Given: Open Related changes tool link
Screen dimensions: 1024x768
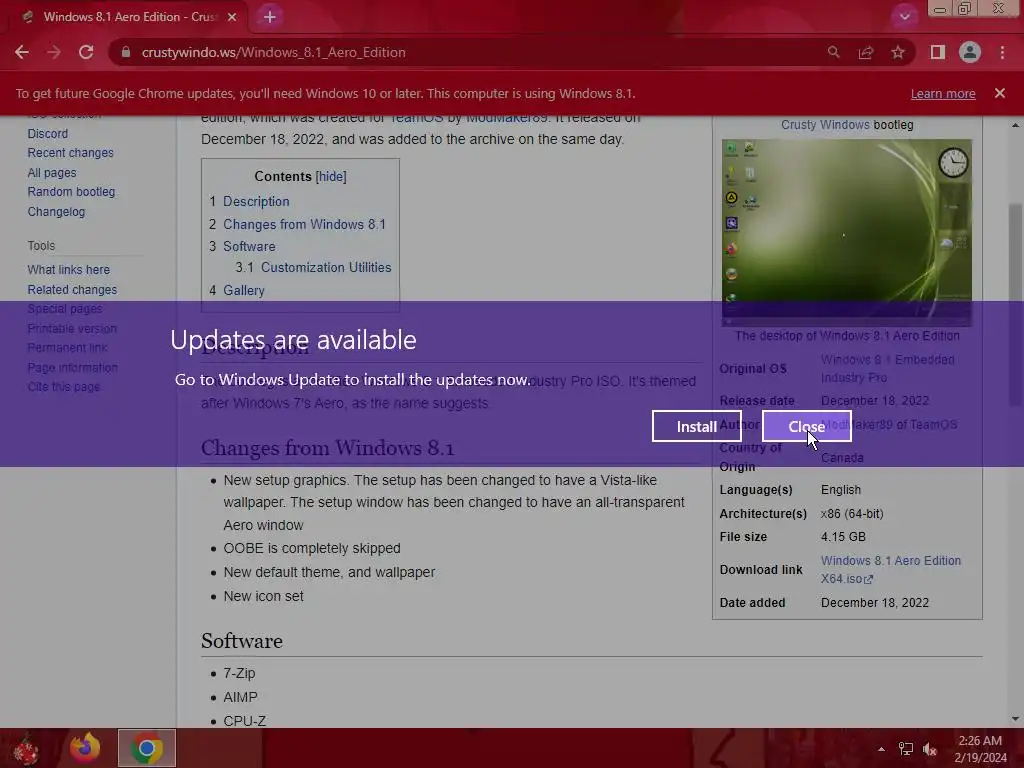Looking at the screenshot, I should tap(72, 289).
